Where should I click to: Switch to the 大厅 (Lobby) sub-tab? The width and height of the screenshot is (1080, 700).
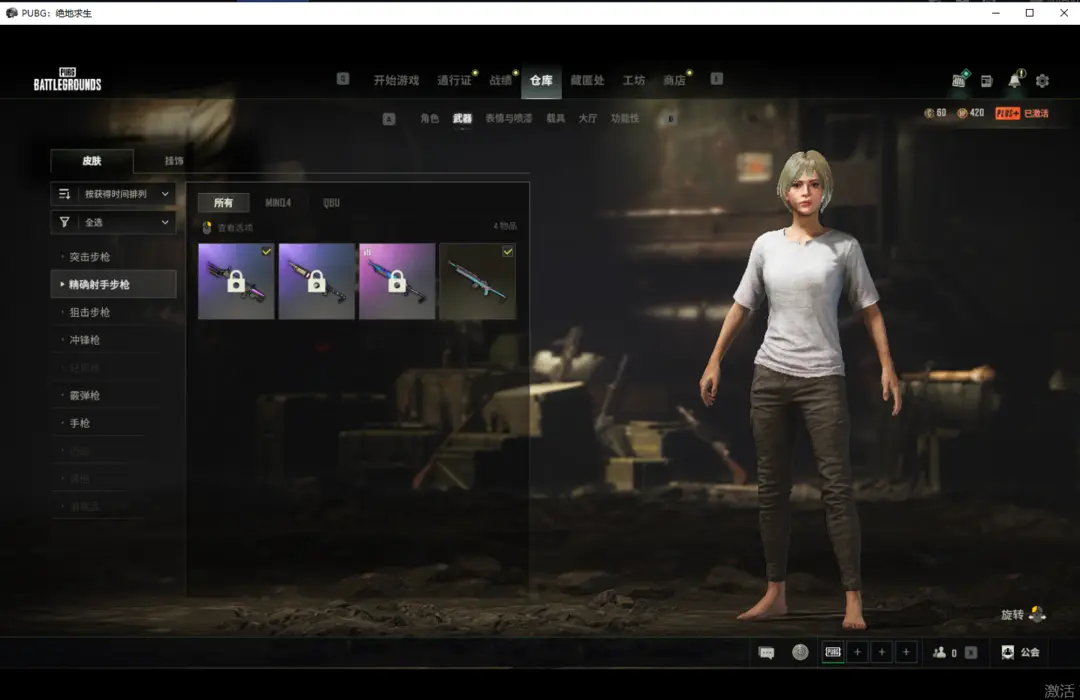pos(588,119)
